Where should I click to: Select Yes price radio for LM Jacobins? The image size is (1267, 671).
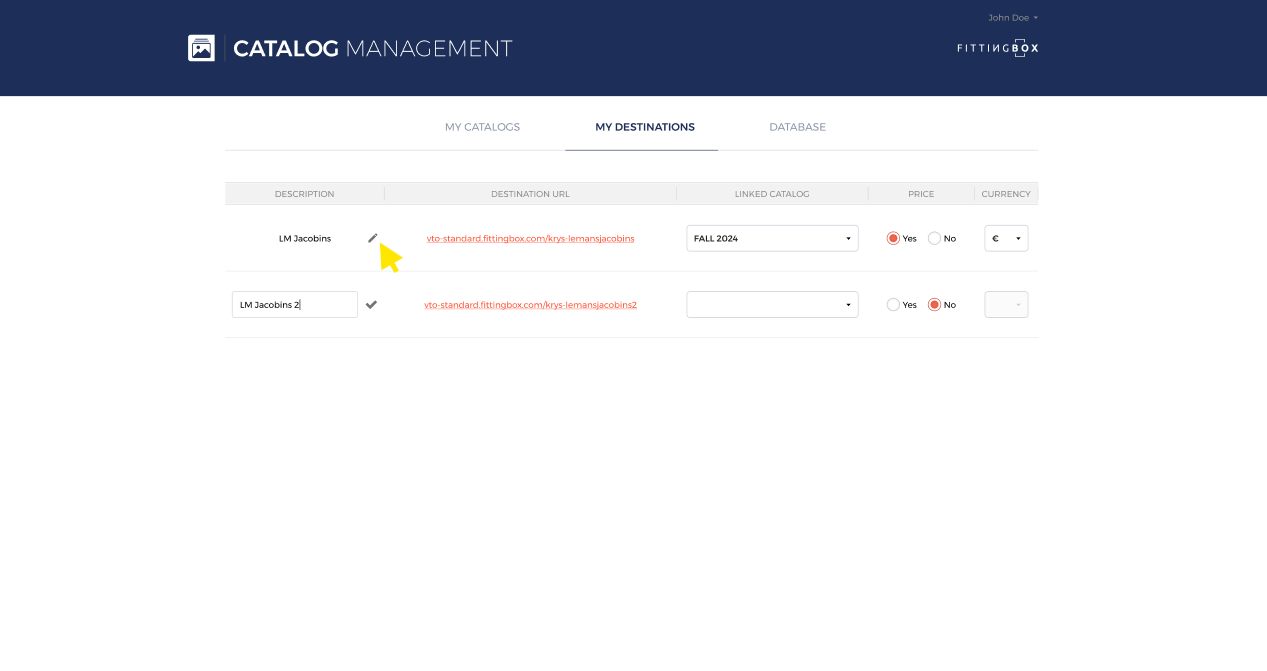[893, 239]
